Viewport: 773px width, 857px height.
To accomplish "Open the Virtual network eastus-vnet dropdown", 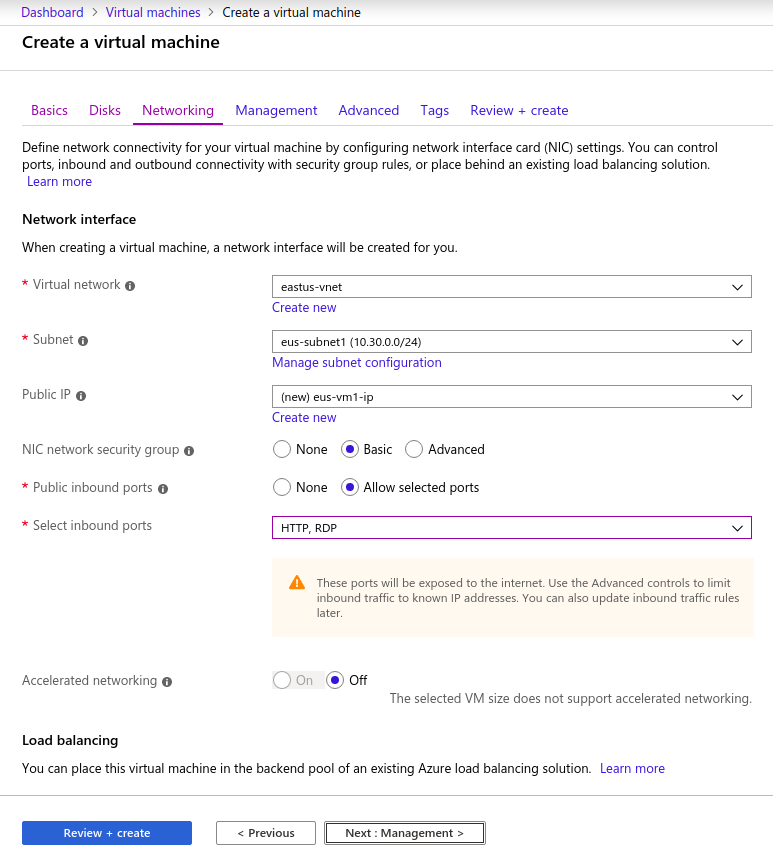I will [512, 287].
